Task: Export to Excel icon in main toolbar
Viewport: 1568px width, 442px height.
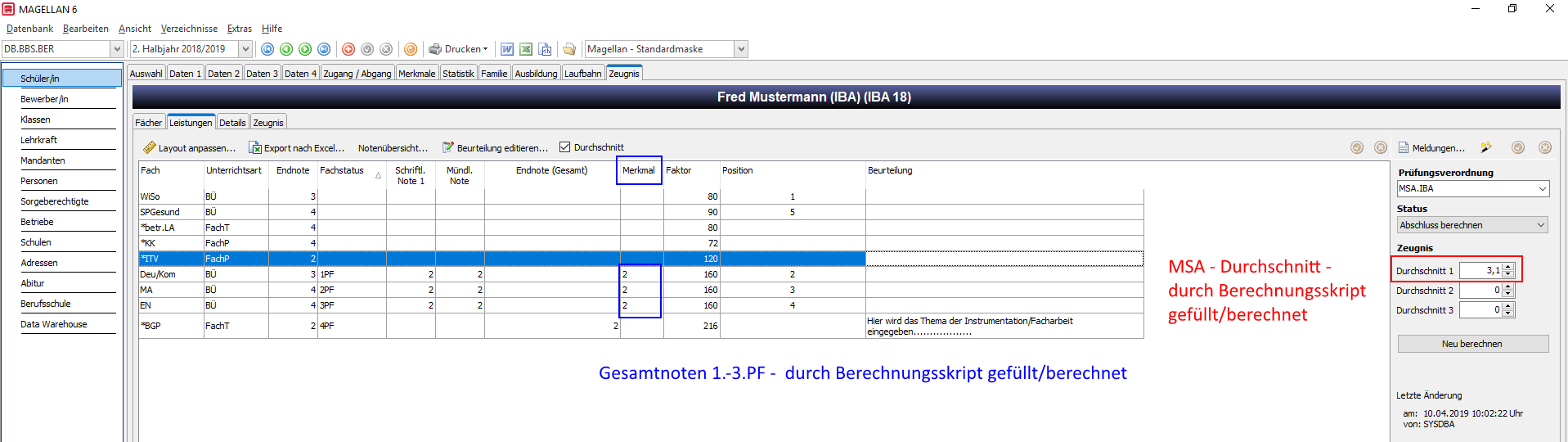Action: click(526, 49)
